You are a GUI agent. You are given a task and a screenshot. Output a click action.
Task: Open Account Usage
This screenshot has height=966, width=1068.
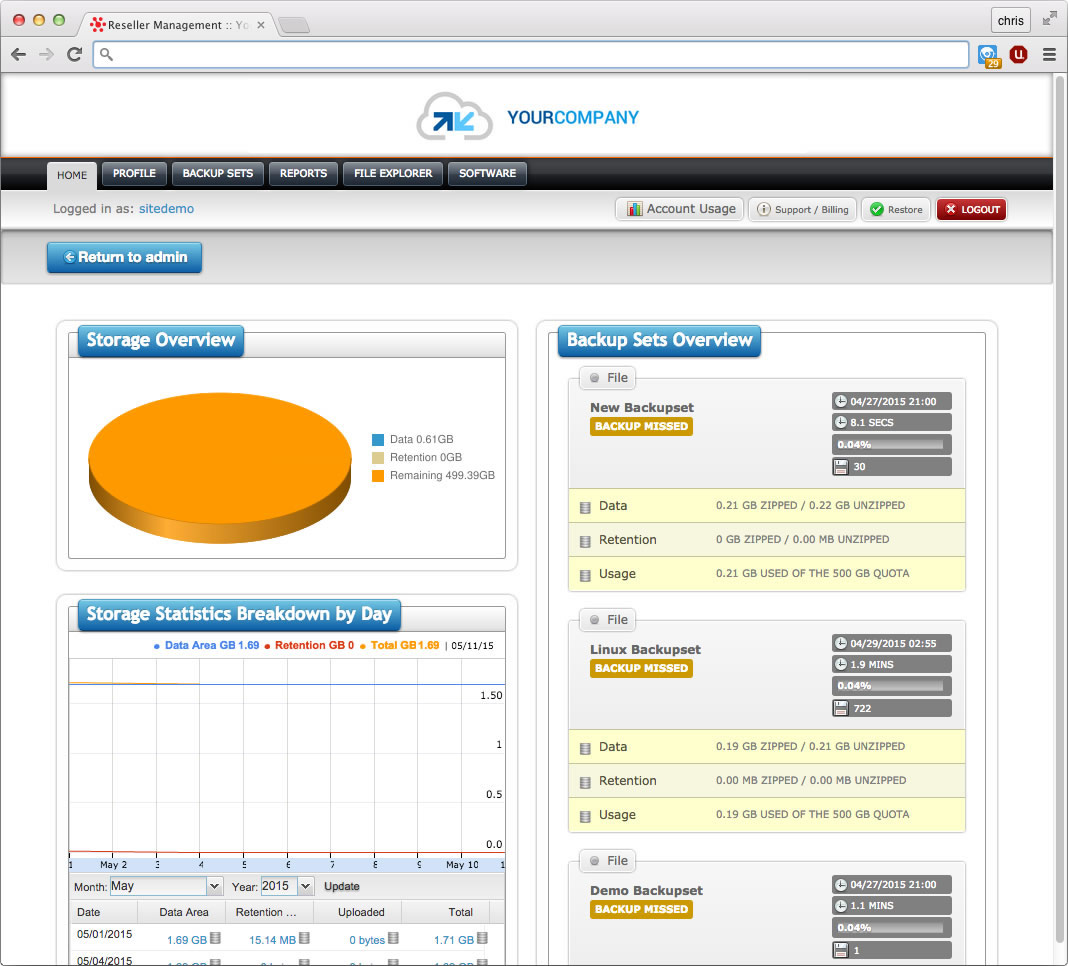(x=679, y=209)
